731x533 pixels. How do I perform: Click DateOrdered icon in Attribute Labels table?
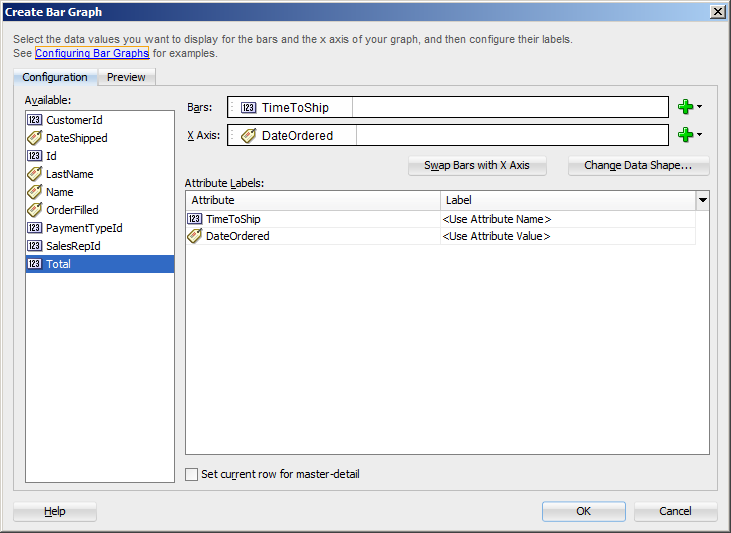(x=194, y=236)
